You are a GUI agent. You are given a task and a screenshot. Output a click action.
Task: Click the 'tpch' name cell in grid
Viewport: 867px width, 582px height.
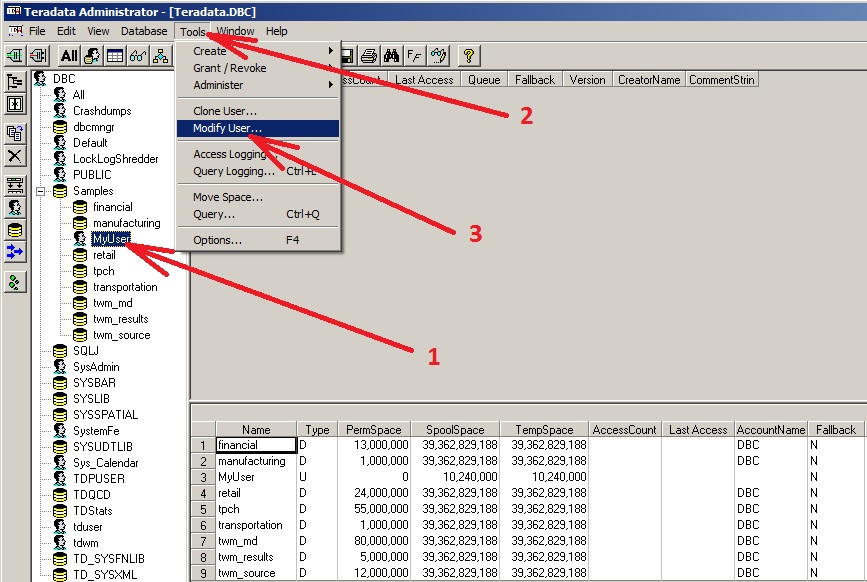[256, 509]
